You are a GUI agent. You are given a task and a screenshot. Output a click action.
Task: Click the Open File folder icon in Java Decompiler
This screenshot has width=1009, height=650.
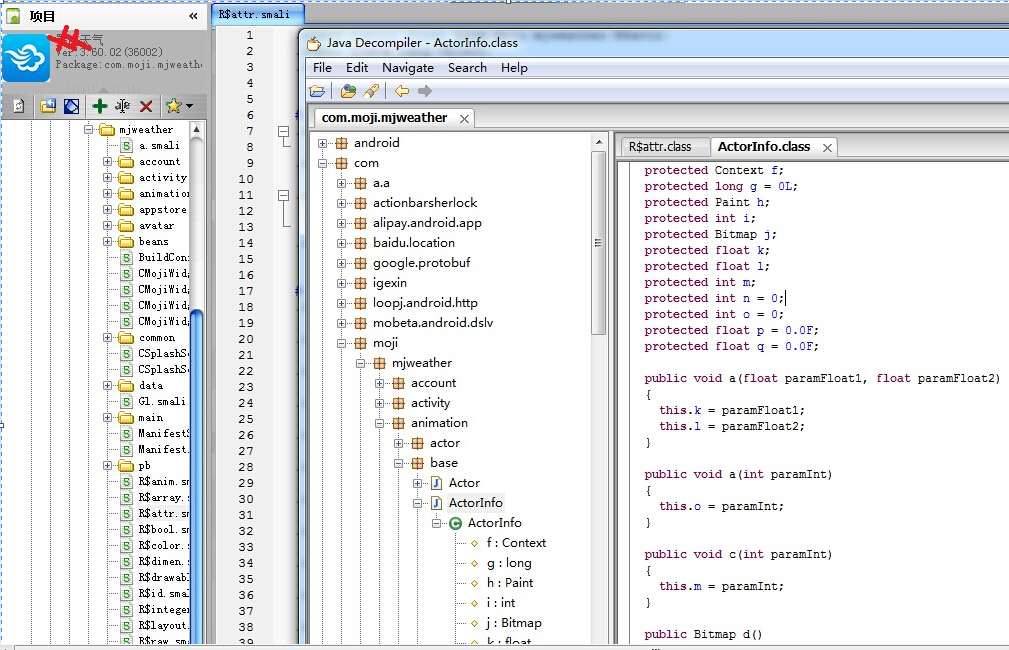click(x=317, y=91)
